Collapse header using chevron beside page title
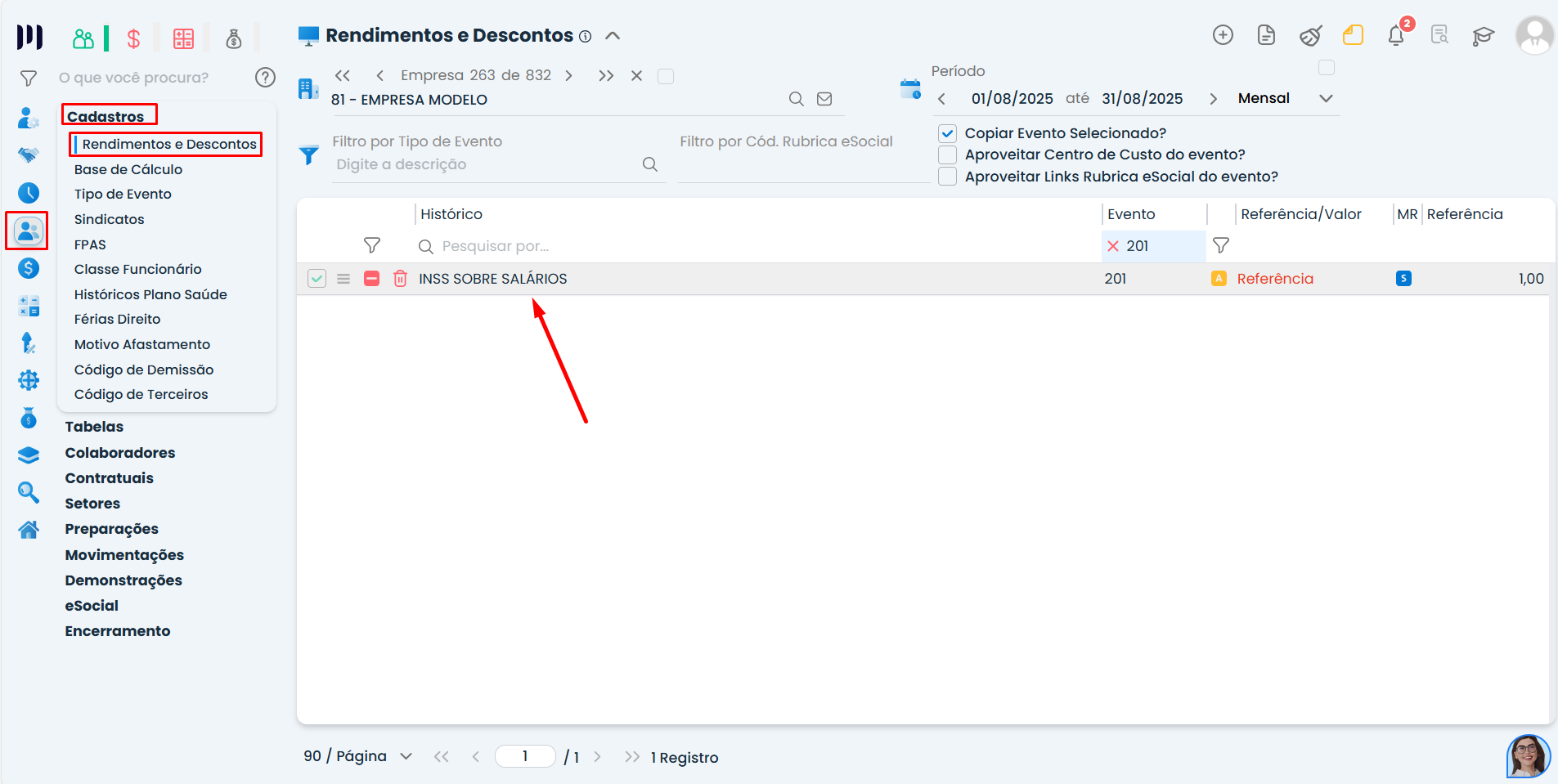The height and width of the screenshot is (784, 1558). click(613, 36)
